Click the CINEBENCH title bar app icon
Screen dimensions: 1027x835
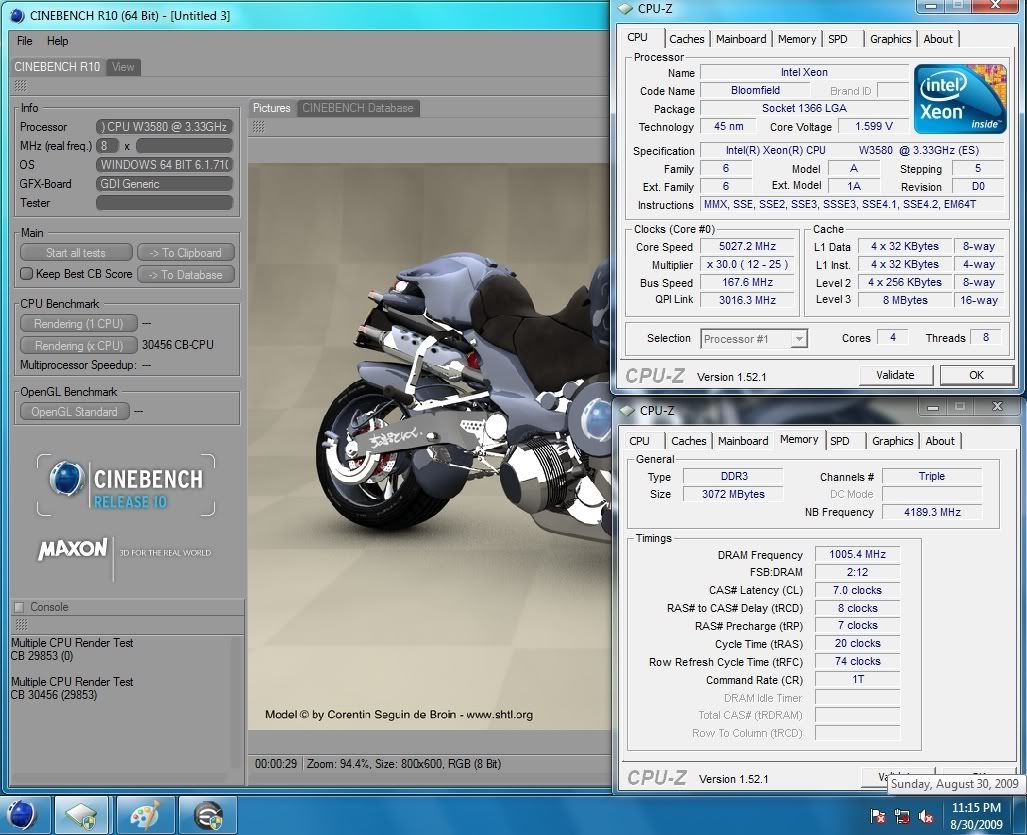(x=17, y=15)
